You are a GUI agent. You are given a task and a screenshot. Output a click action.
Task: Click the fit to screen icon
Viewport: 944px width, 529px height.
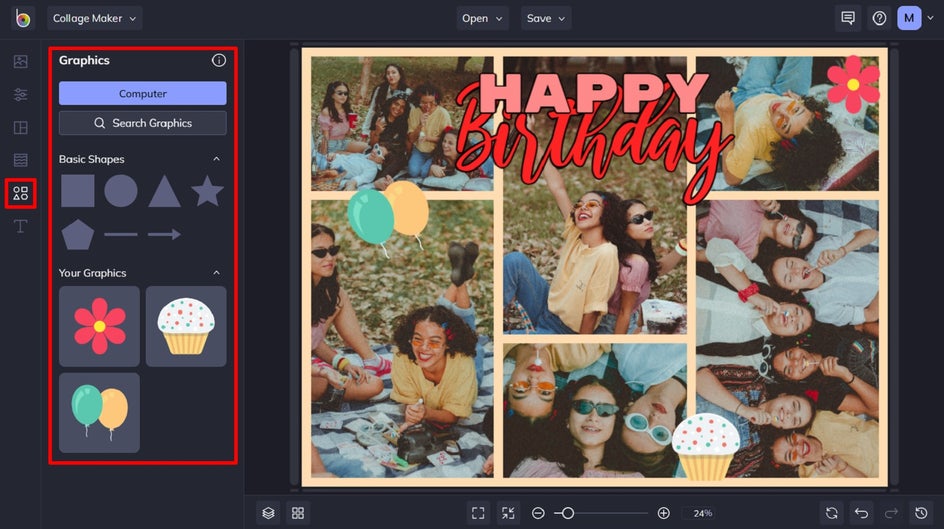[478, 513]
